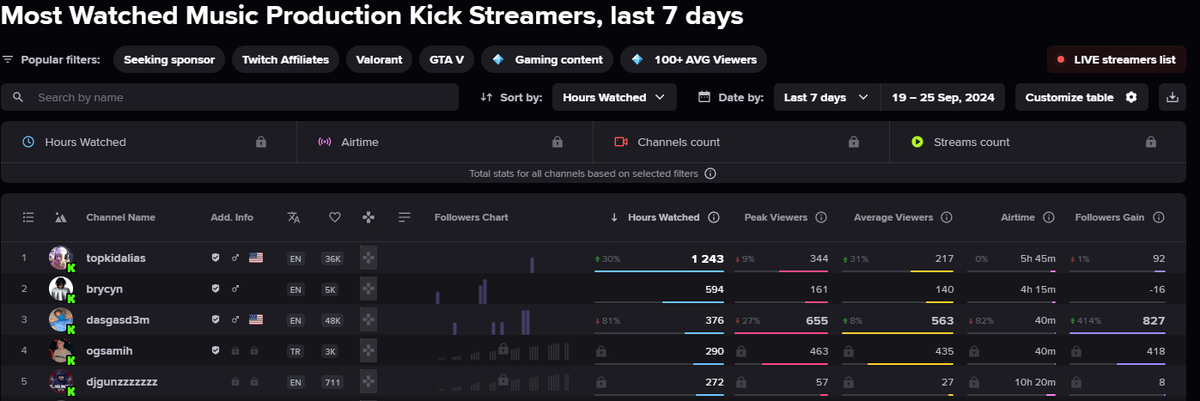This screenshot has width=1200, height=401.
Task: Click the gamepad column header icon
Action: coord(368,217)
